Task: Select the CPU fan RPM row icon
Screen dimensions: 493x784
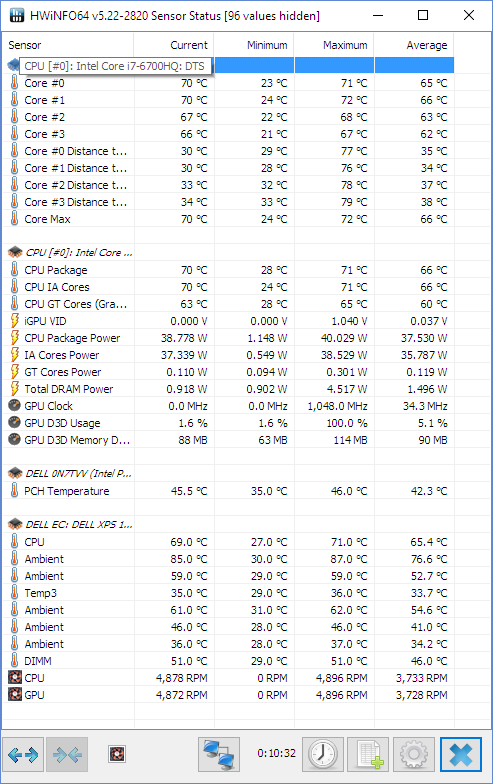Action: point(15,678)
